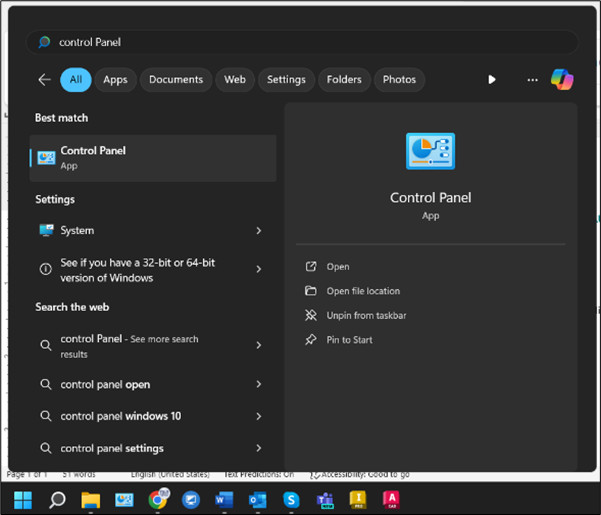Switch to the Documents filter tab
The height and width of the screenshot is (515, 601).
pos(176,80)
